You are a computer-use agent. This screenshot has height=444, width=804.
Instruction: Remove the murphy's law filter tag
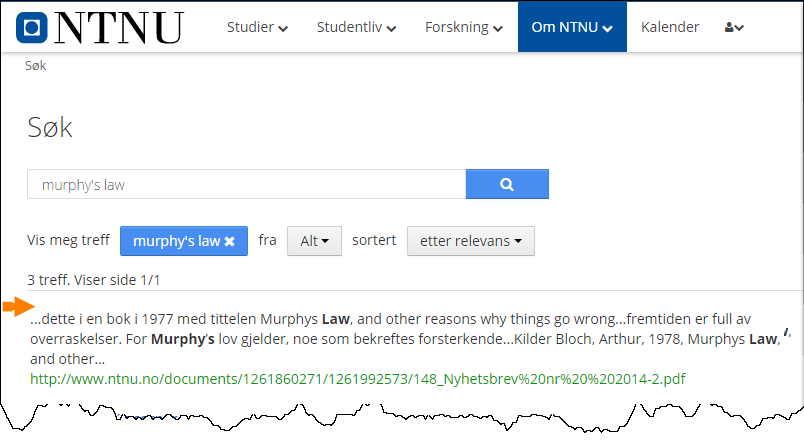pos(230,241)
